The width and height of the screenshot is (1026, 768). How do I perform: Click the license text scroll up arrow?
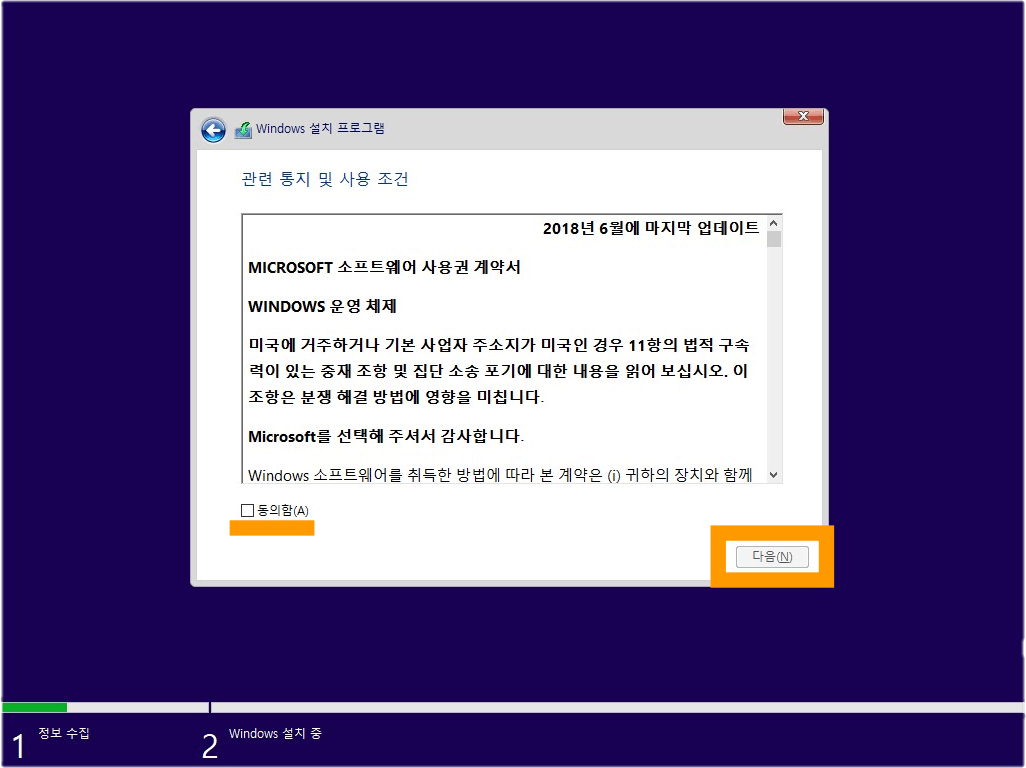click(773, 223)
